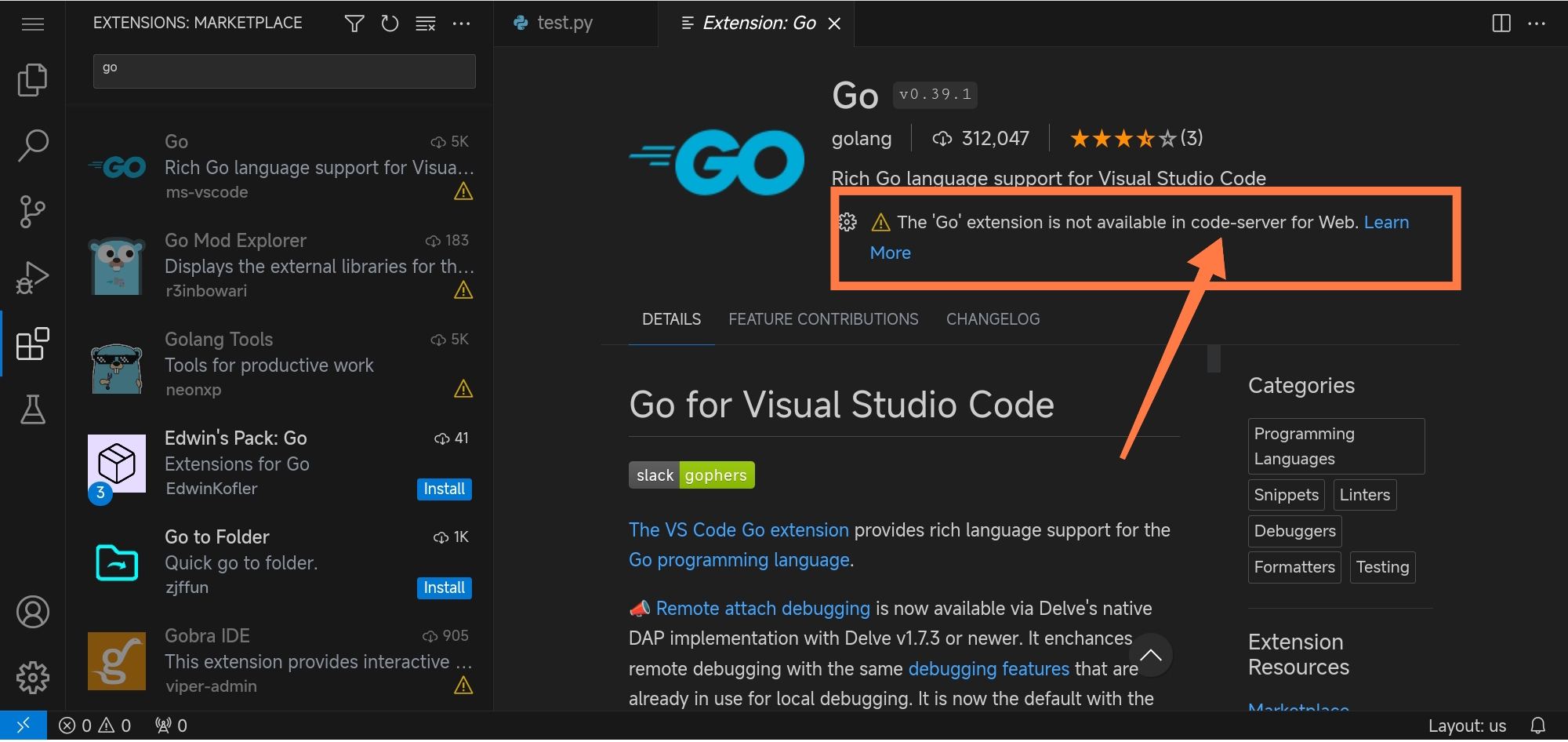This screenshot has height=742, width=1568.
Task: Open the Testing flask icon
Action: (x=32, y=409)
